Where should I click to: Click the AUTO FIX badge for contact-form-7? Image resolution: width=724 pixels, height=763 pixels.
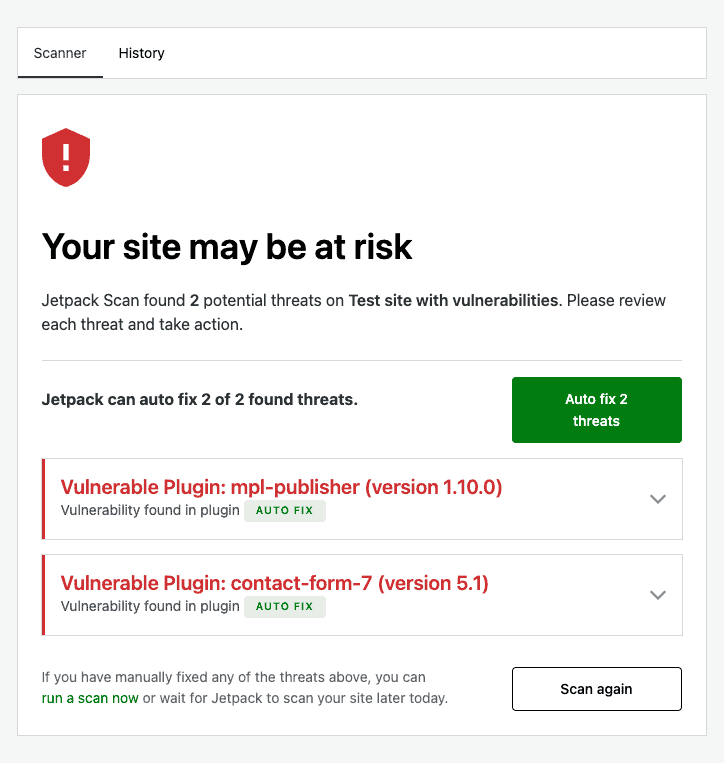[x=285, y=606]
